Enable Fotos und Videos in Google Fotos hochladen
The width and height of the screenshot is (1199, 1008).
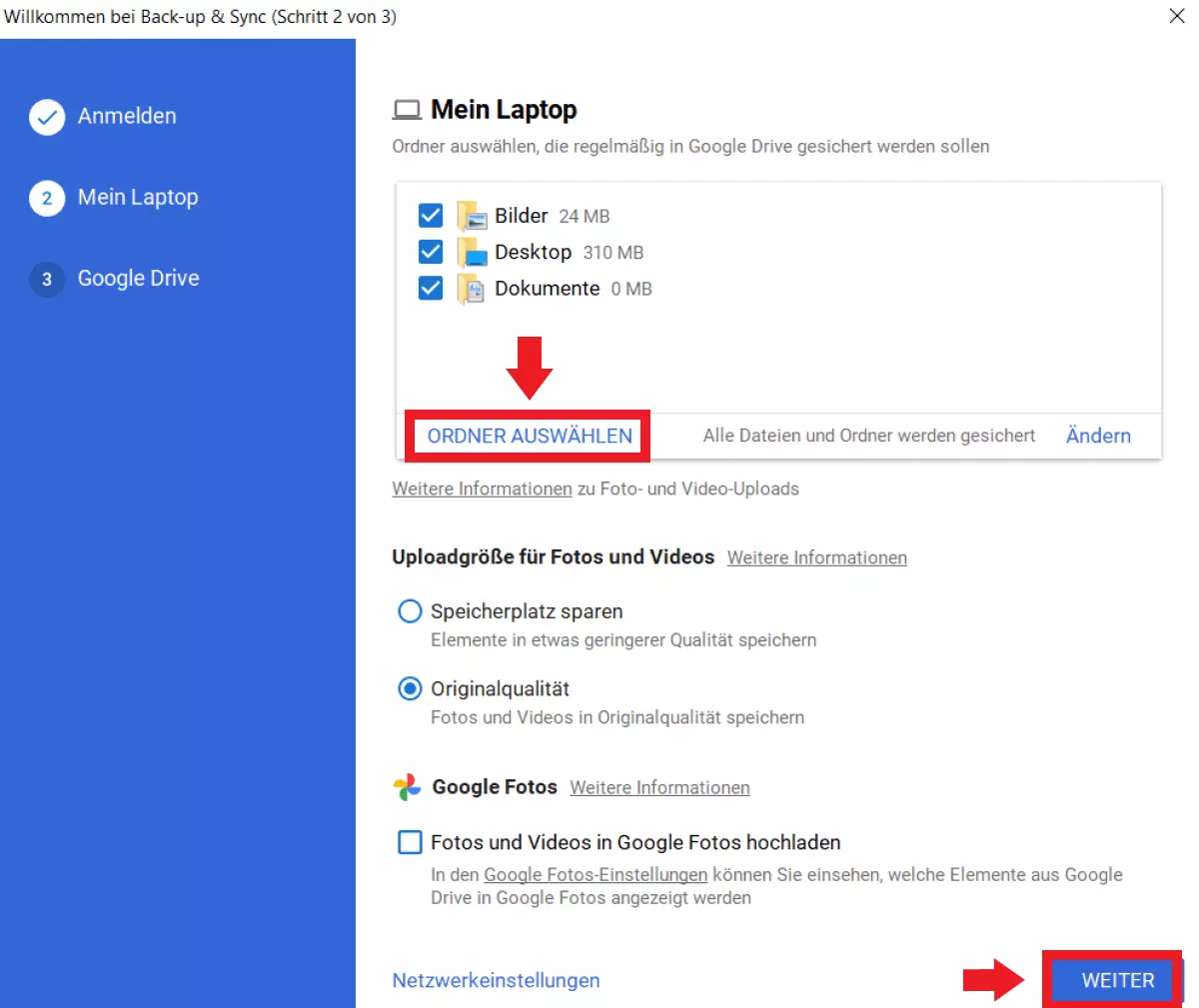410,842
